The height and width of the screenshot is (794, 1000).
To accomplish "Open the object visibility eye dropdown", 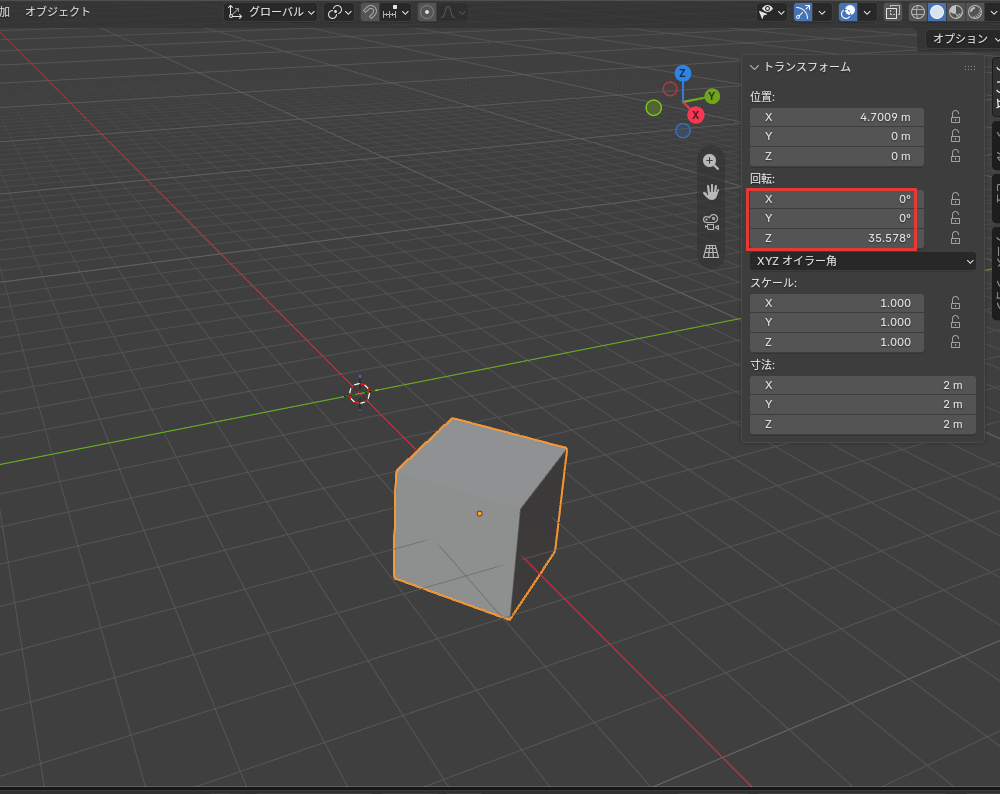I will [771, 12].
